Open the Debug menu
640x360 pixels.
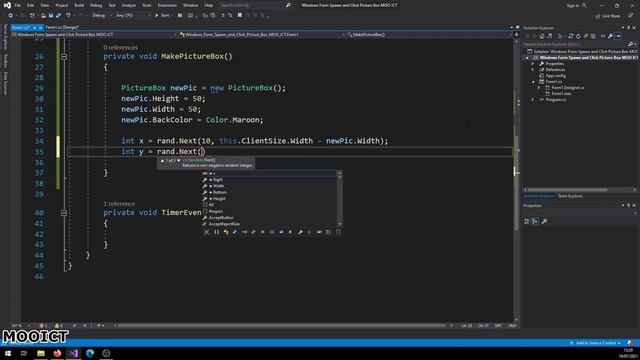click(x=96, y=5)
